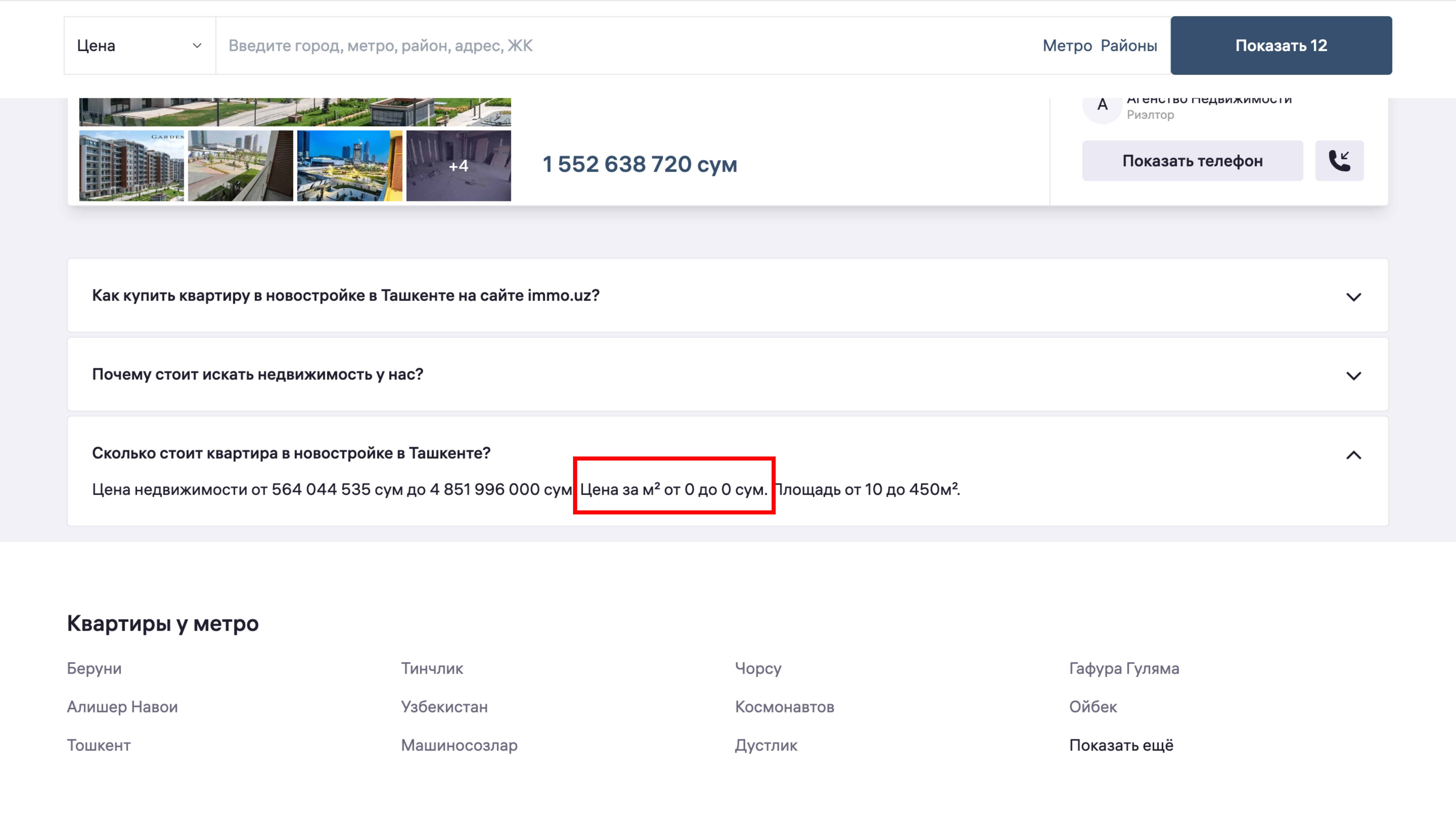Expand 'Почему стоит искать недвижимость у нас?' chevron
The height and width of the screenshot is (824, 1456).
click(x=1353, y=376)
